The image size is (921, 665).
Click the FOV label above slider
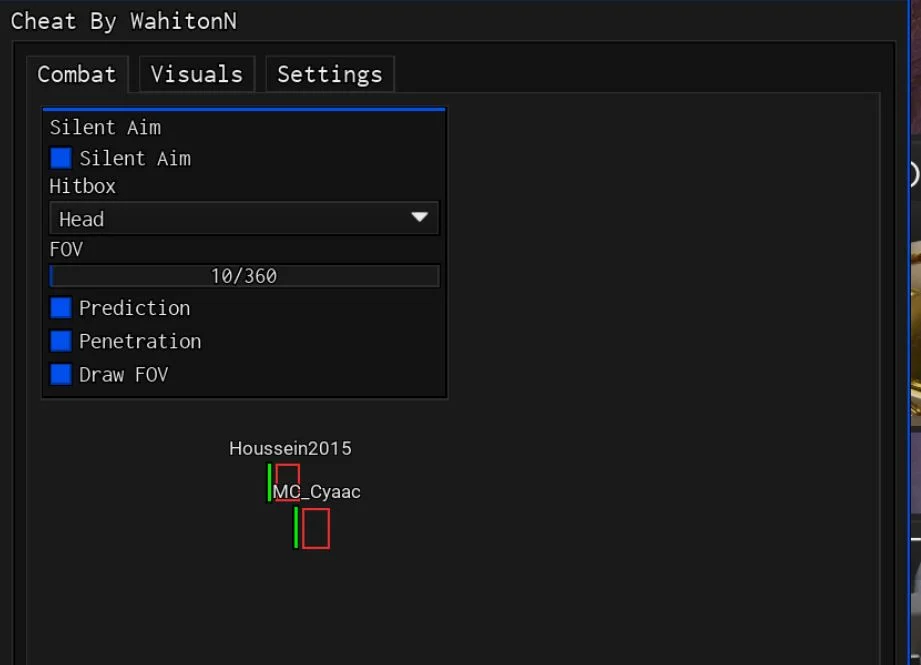66,249
